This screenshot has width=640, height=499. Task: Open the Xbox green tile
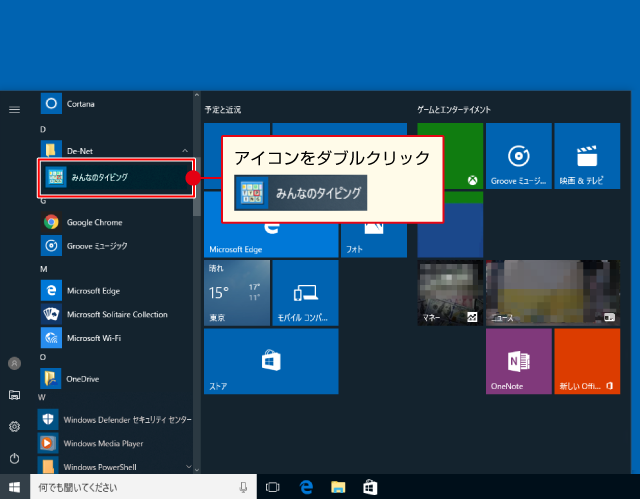click(x=463, y=163)
